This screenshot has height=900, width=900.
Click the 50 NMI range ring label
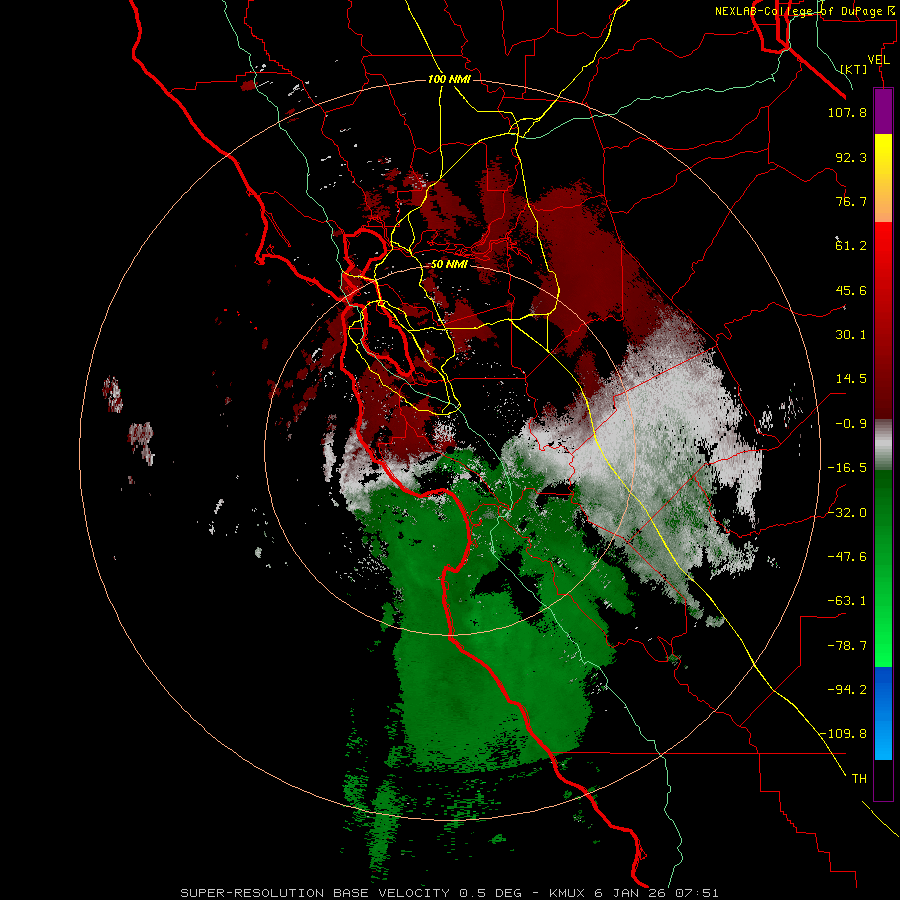449,264
